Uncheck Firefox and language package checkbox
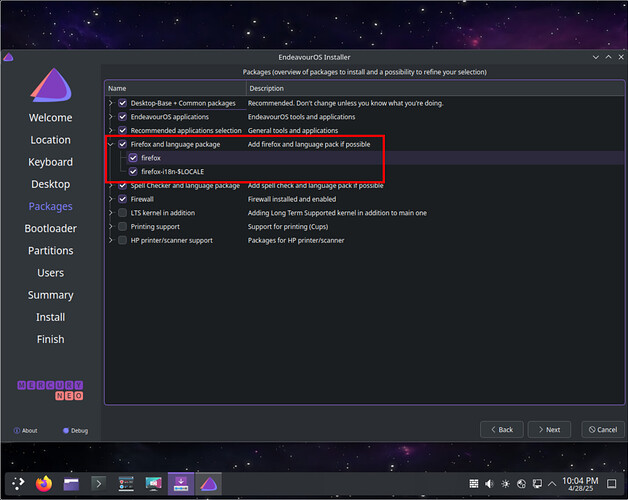The image size is (628, 500). [123, 144]
